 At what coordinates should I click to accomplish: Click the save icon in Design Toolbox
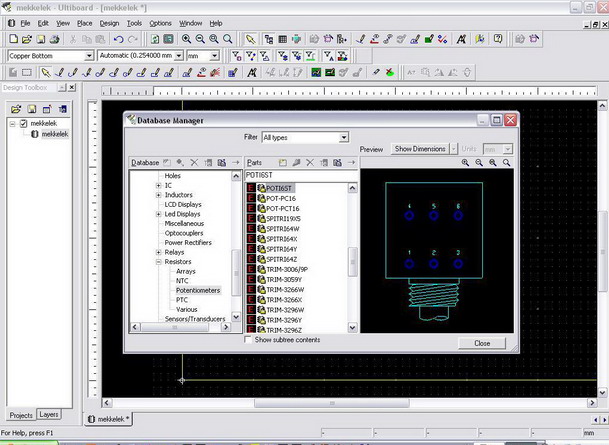32,110
